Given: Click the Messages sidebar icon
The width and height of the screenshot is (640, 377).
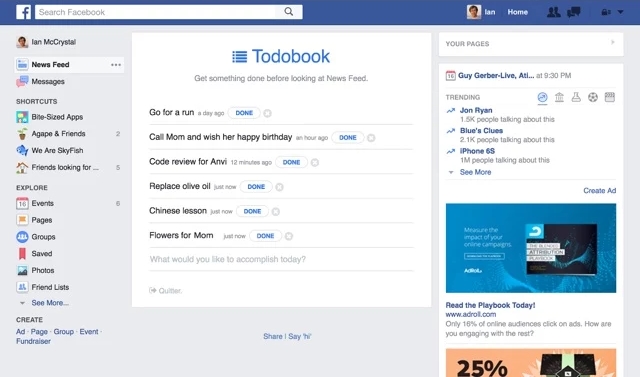Looking at the screenshot, I should tap(22, 81).
